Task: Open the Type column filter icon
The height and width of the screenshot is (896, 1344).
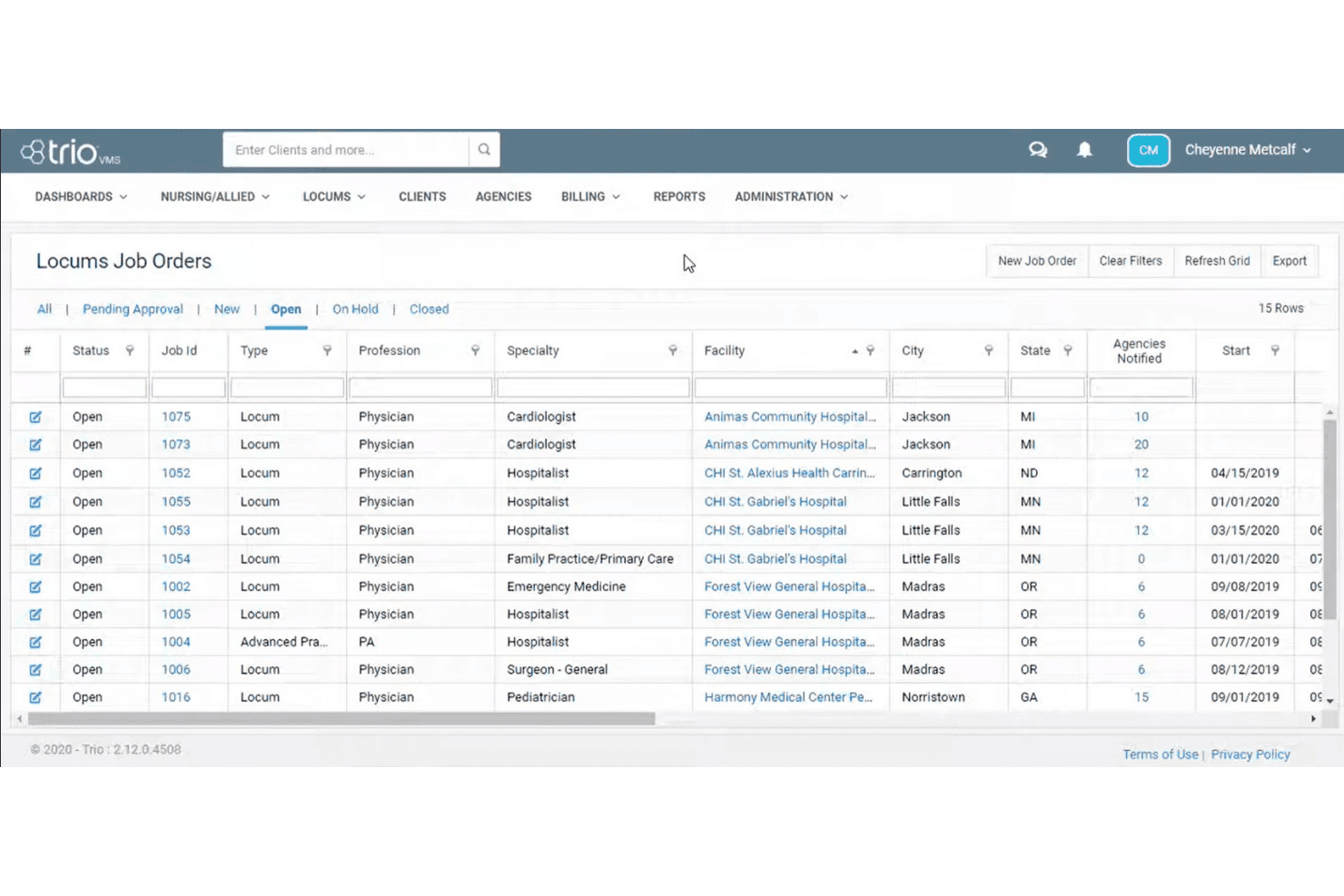Action: (x=327, y=350)
